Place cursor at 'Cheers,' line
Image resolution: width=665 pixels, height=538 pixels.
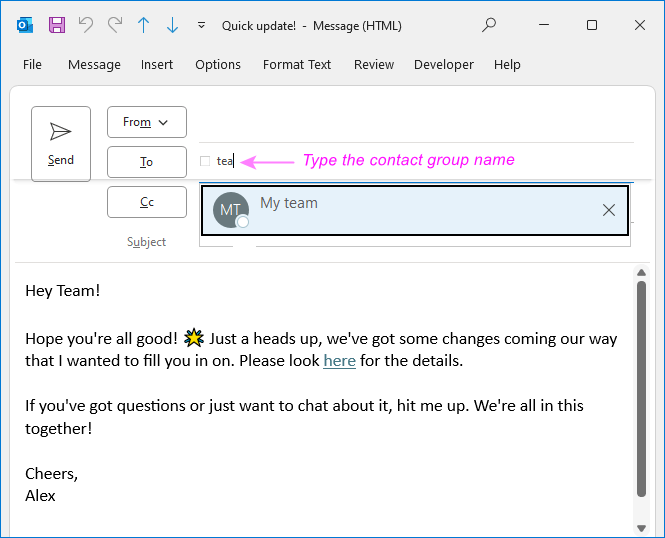point(51,473)
